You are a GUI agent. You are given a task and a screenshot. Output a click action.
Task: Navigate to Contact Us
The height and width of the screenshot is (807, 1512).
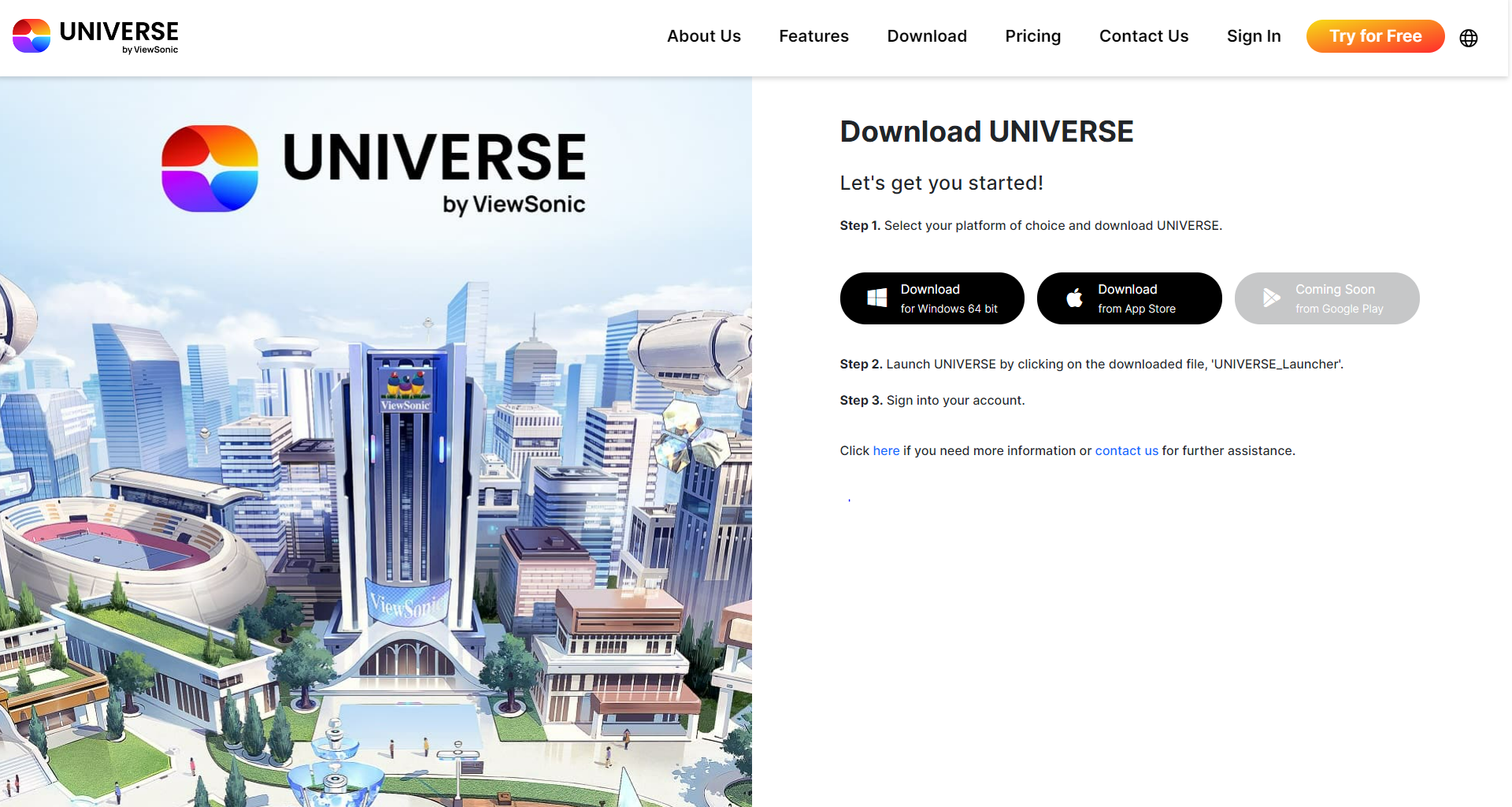[x=1143, y=36]
